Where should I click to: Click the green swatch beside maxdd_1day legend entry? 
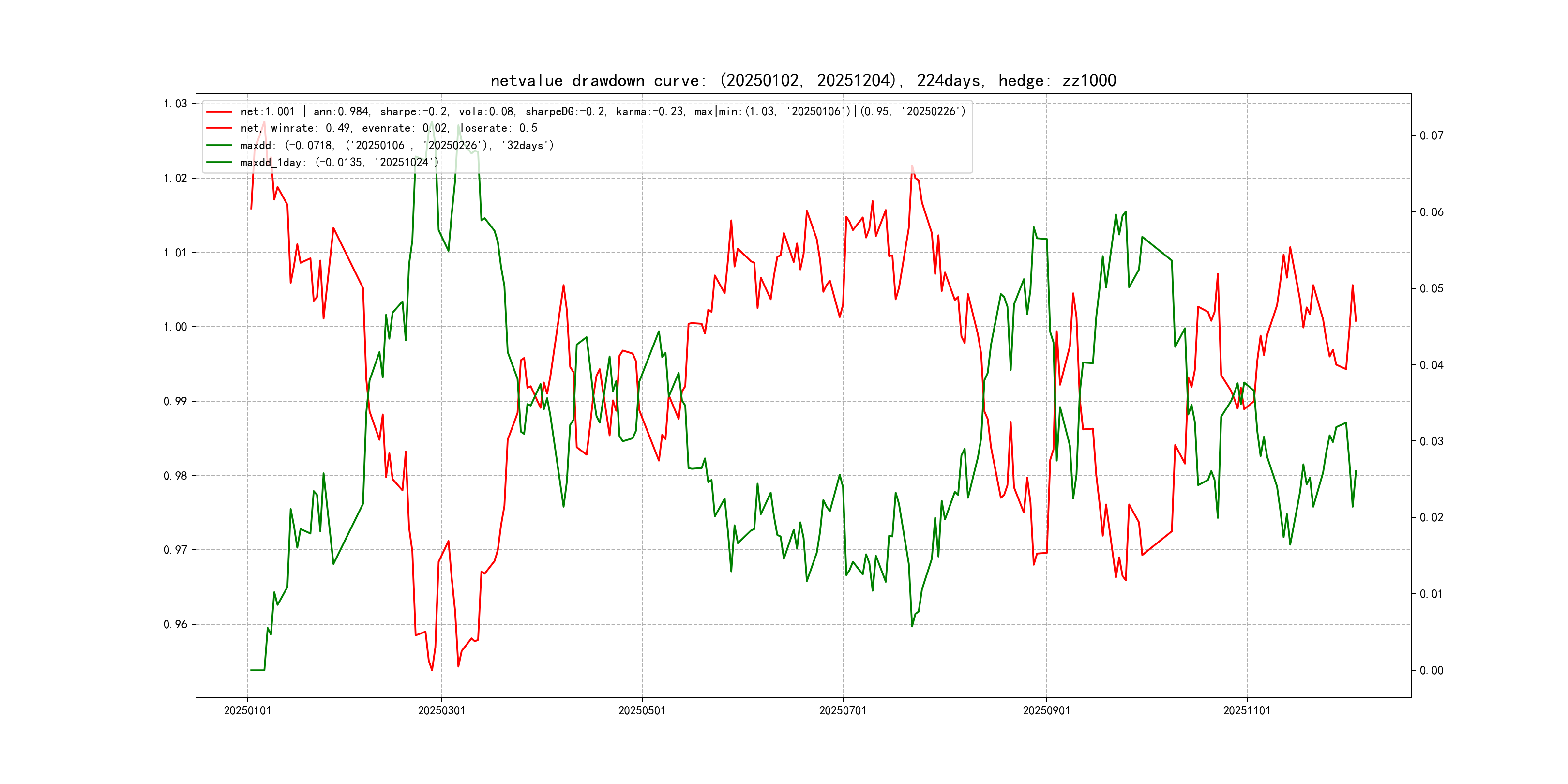(219, 163)
